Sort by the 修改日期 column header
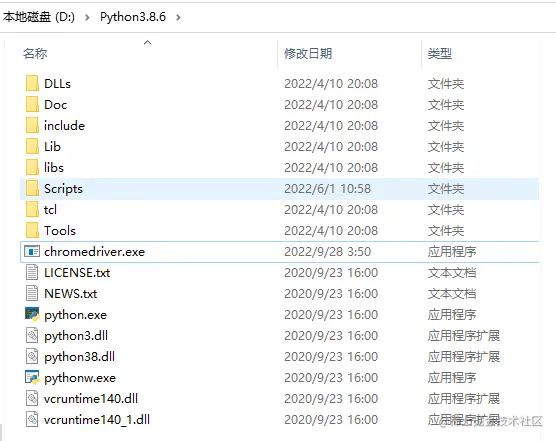 click(308, 54)
